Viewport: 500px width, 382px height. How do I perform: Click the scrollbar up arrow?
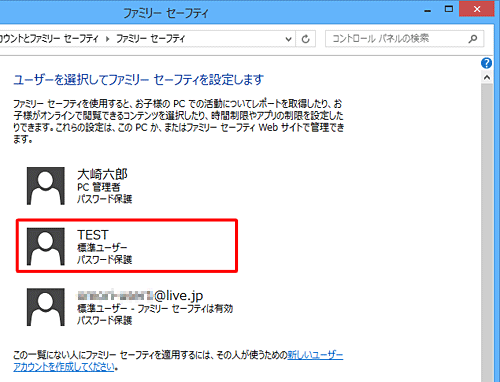pos(487,78)
